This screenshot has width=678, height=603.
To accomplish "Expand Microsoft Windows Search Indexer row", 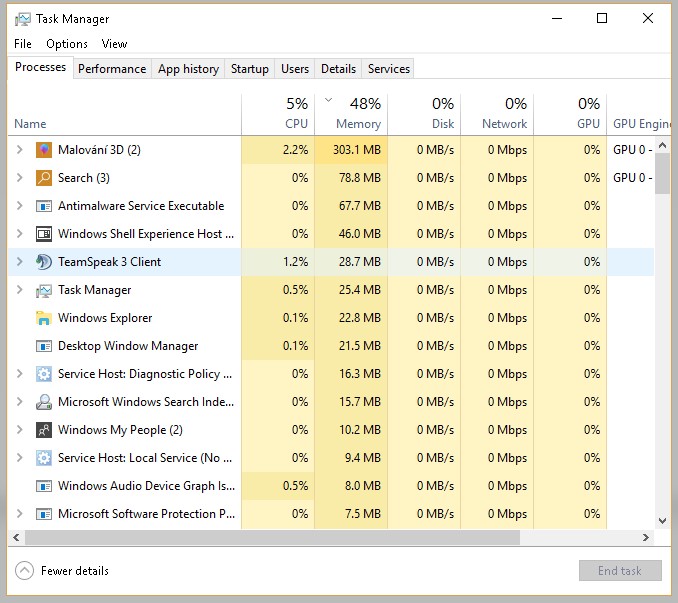I will (x=19, y=402).
